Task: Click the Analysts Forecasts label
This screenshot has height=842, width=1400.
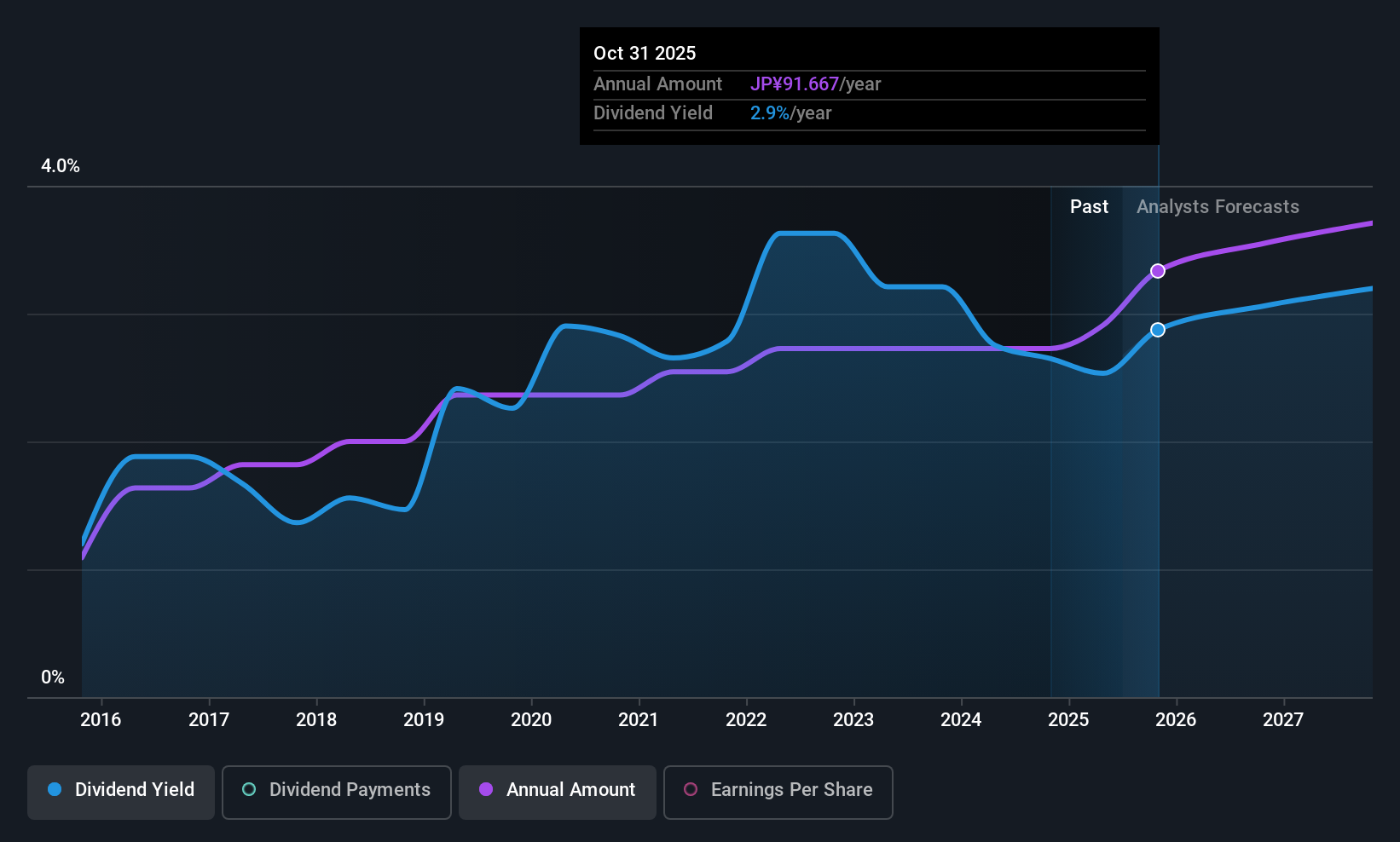Action: click(1218, 207)
